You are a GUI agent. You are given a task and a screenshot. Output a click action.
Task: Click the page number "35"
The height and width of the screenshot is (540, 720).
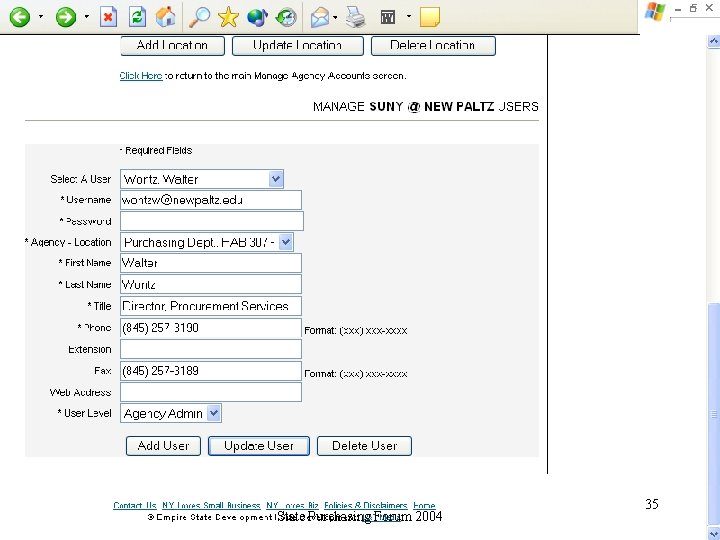point(652,504)
